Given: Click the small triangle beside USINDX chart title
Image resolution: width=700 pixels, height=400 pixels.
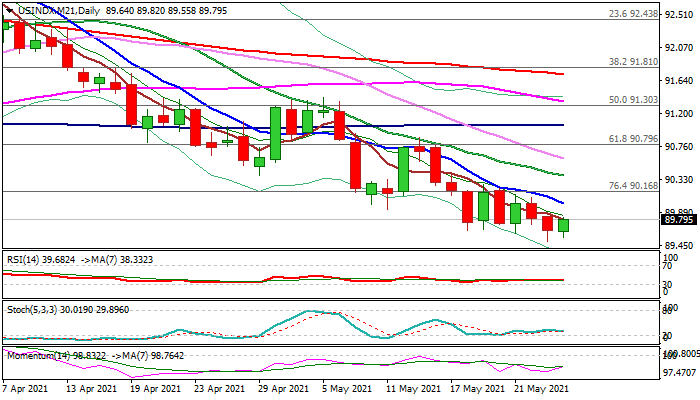Looking at the screenshot, I should coord(6,9).
